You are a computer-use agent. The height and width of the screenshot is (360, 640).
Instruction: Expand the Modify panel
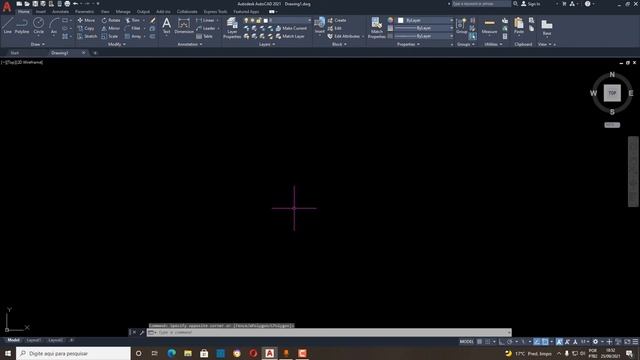coord(116,44)
